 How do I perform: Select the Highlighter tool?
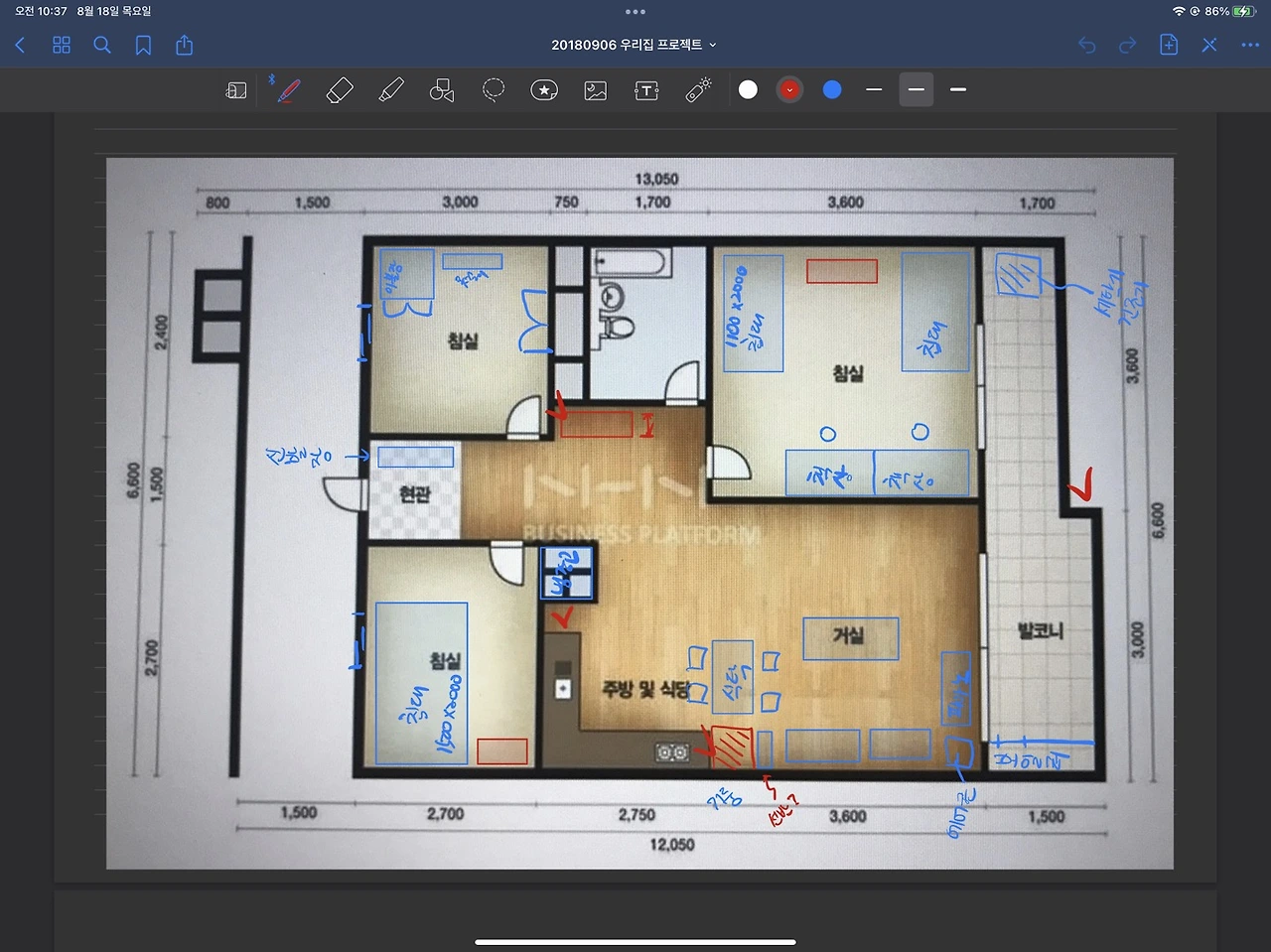coord(391,90)
